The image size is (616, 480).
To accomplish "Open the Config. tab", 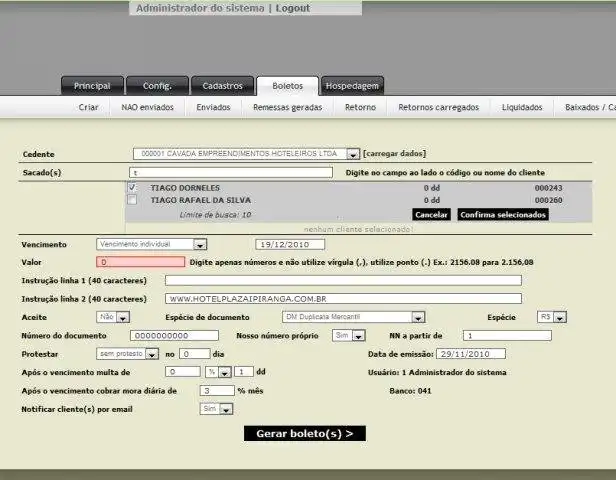I will [157, 86].
